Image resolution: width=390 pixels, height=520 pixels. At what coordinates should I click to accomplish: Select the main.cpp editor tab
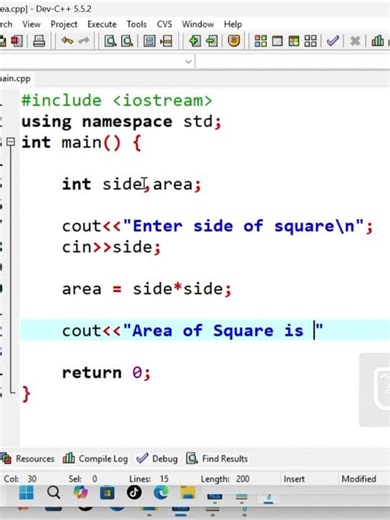pyautogui.click(x=16, y=79)
